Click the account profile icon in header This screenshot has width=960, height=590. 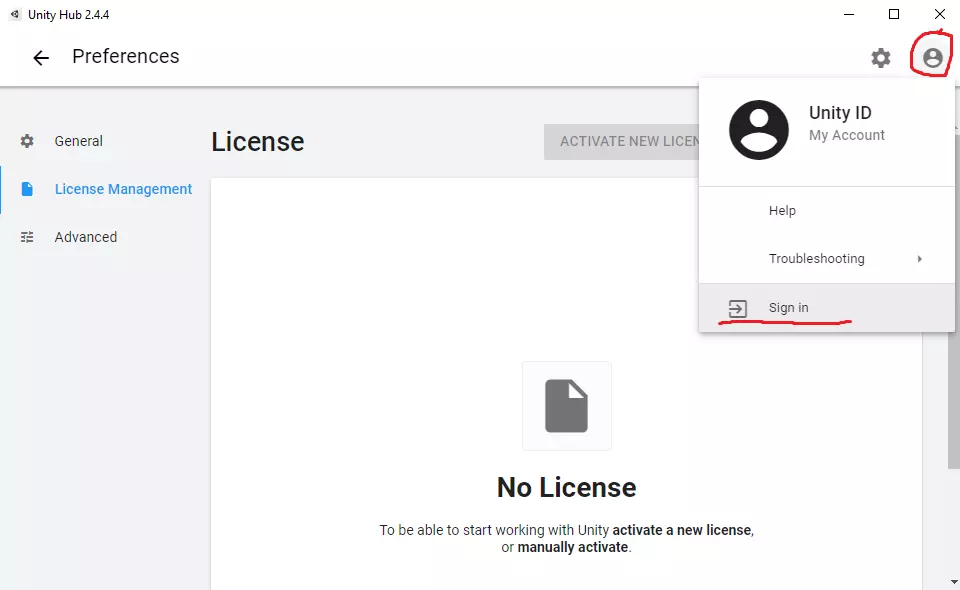tap(932, 58)
